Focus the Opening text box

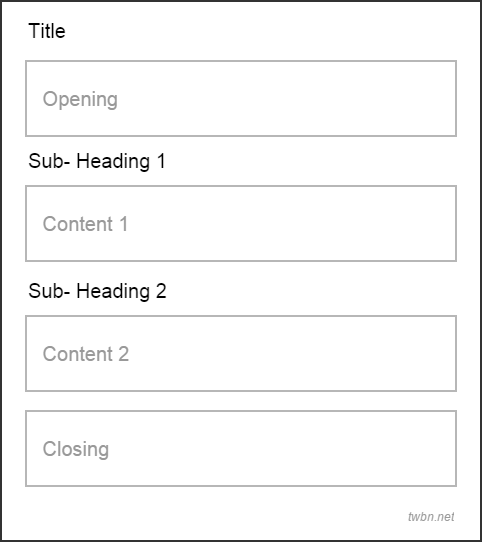pyautogui.click(x=241, y=99)
